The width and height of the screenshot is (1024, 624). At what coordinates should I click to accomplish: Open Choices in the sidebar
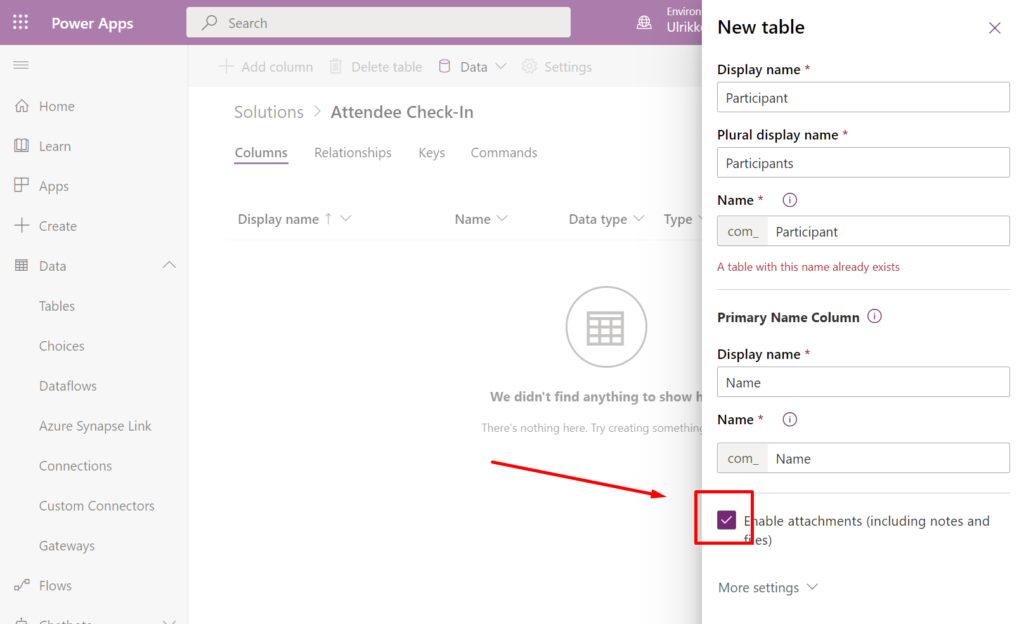(61, 345)
